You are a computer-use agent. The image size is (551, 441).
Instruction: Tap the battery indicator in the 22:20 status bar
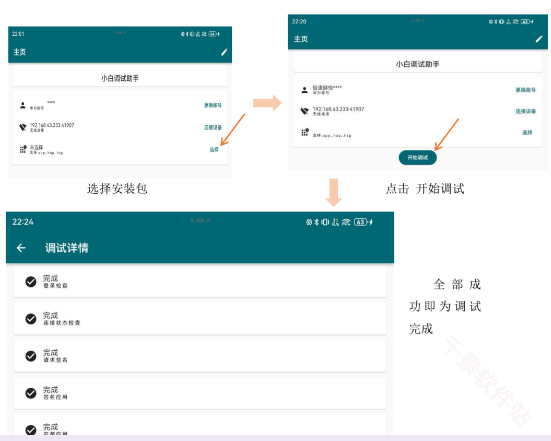(527, 22)
